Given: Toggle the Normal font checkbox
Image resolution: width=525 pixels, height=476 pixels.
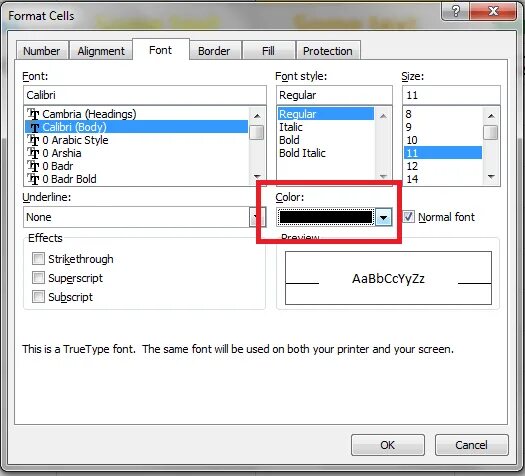Looking at the screenshot, I should 408,217.
